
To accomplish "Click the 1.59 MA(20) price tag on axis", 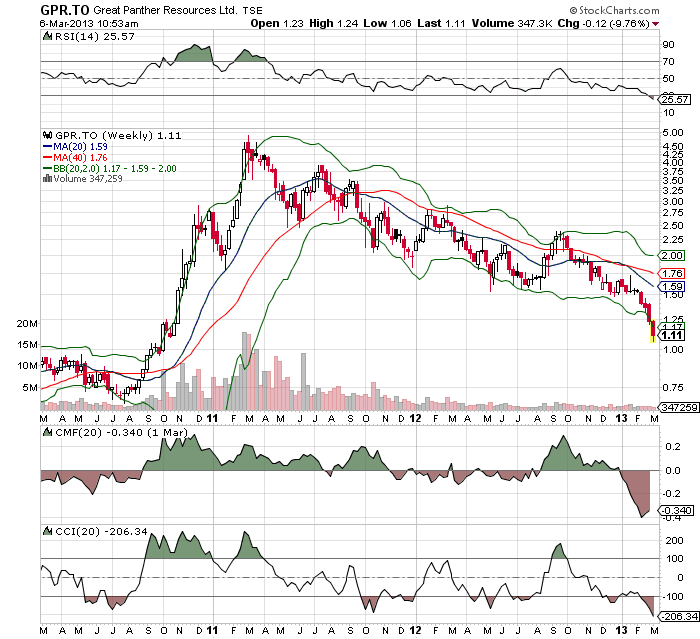I will click(672, 286).
